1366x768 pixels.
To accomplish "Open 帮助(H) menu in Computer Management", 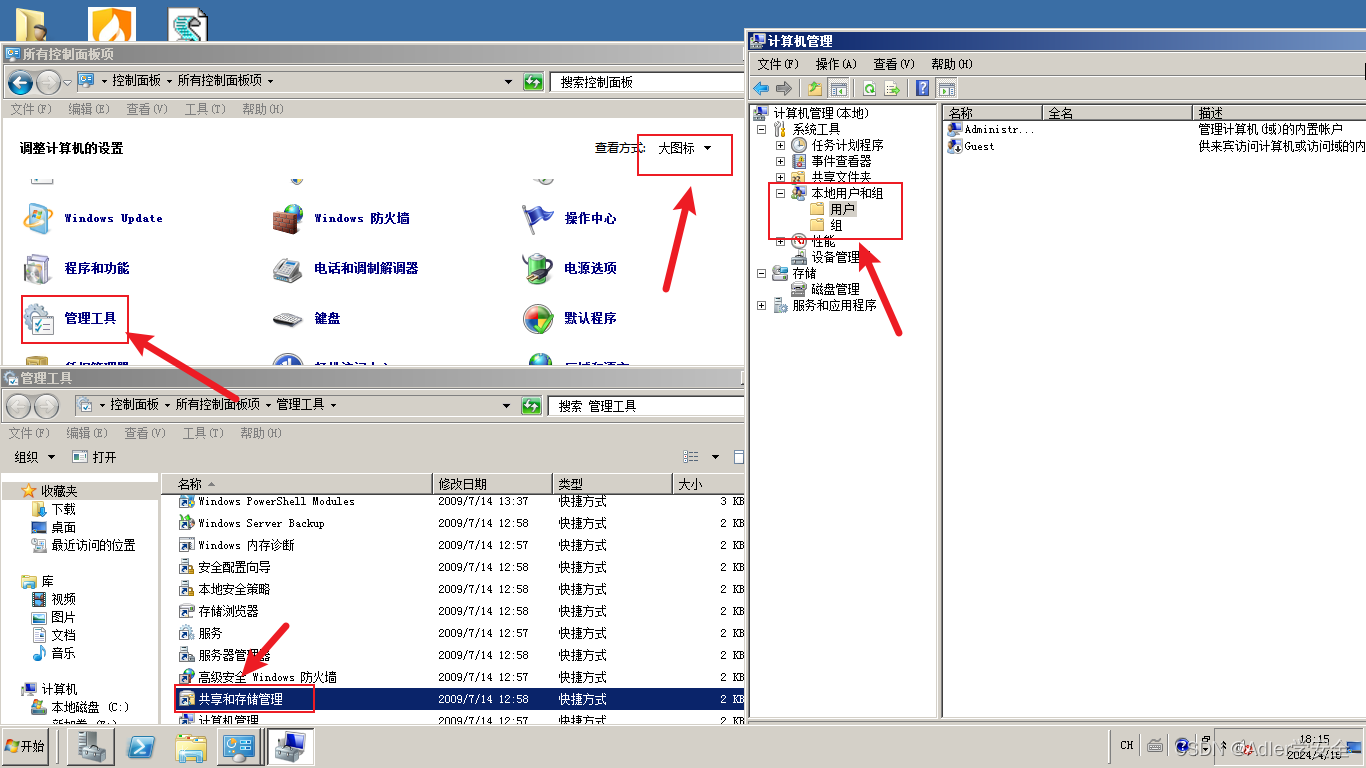I will (x=952, y=64).
